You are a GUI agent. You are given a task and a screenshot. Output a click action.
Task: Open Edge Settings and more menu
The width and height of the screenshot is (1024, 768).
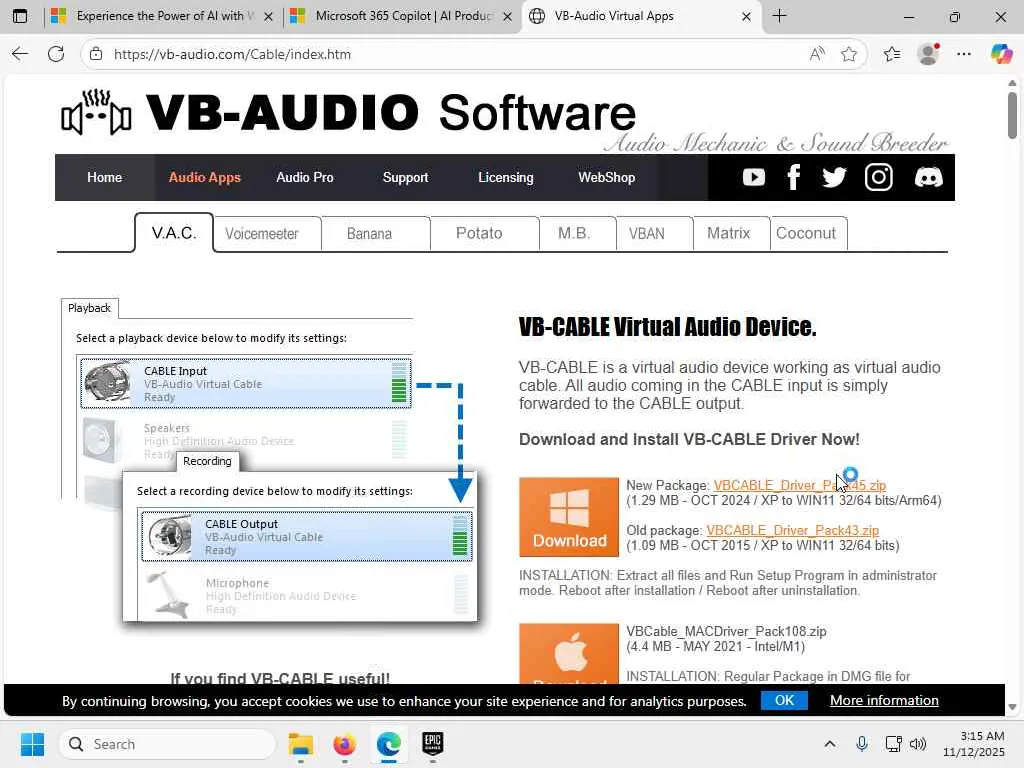(x=964, y=54)
